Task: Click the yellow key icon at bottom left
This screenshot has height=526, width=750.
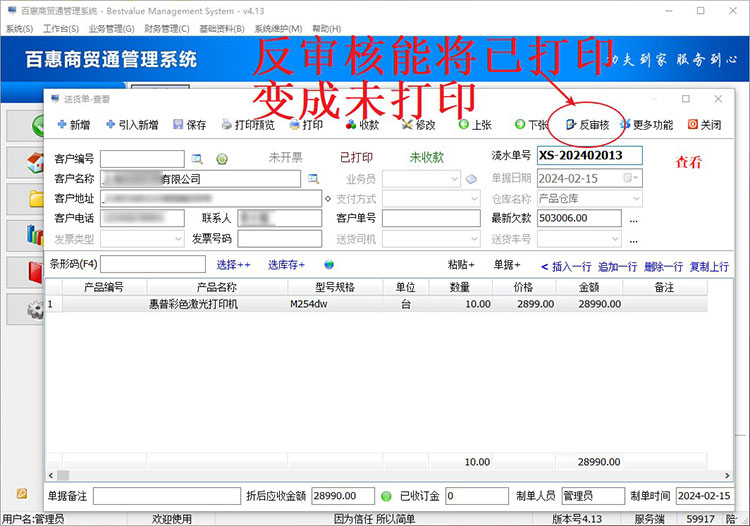Action: [x=22, y=493]
